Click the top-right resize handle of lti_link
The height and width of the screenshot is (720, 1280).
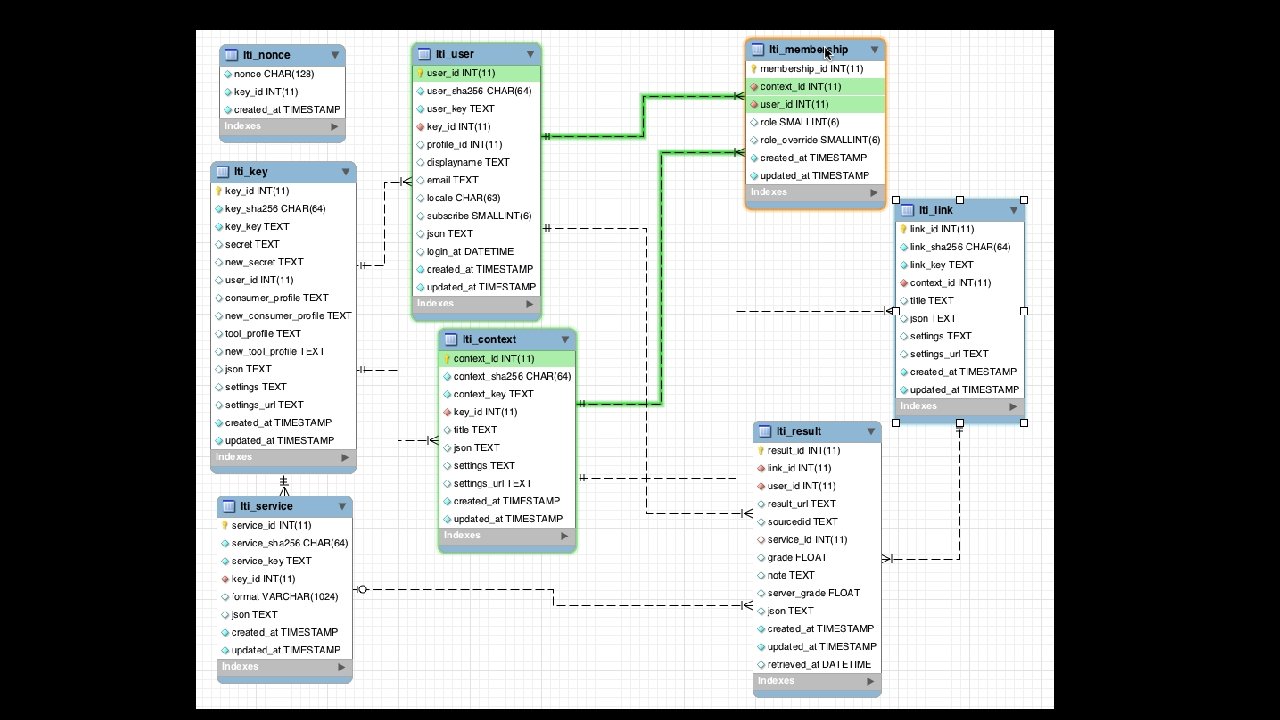1024,200
